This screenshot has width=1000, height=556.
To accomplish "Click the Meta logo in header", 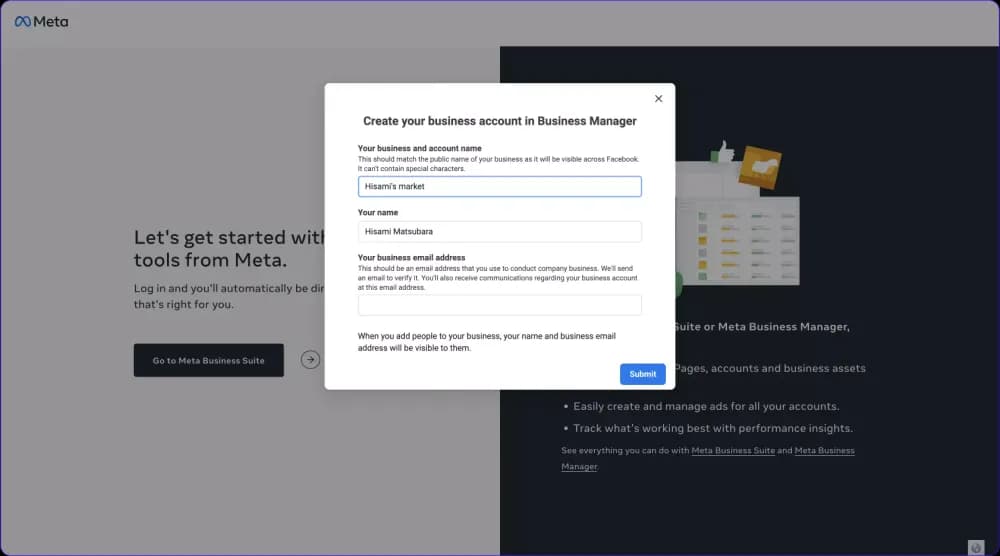I will pyautogui.click(x=41, y=22).
